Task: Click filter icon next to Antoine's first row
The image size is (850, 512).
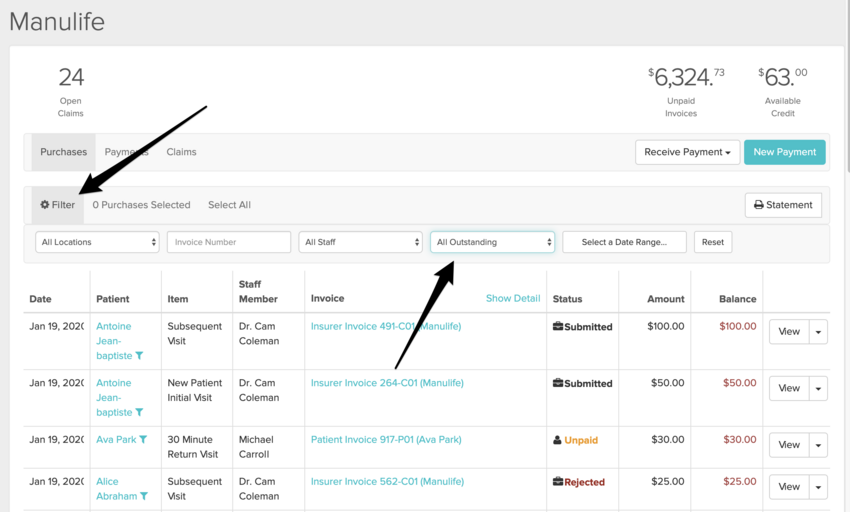Action: [x=139, y=356]
